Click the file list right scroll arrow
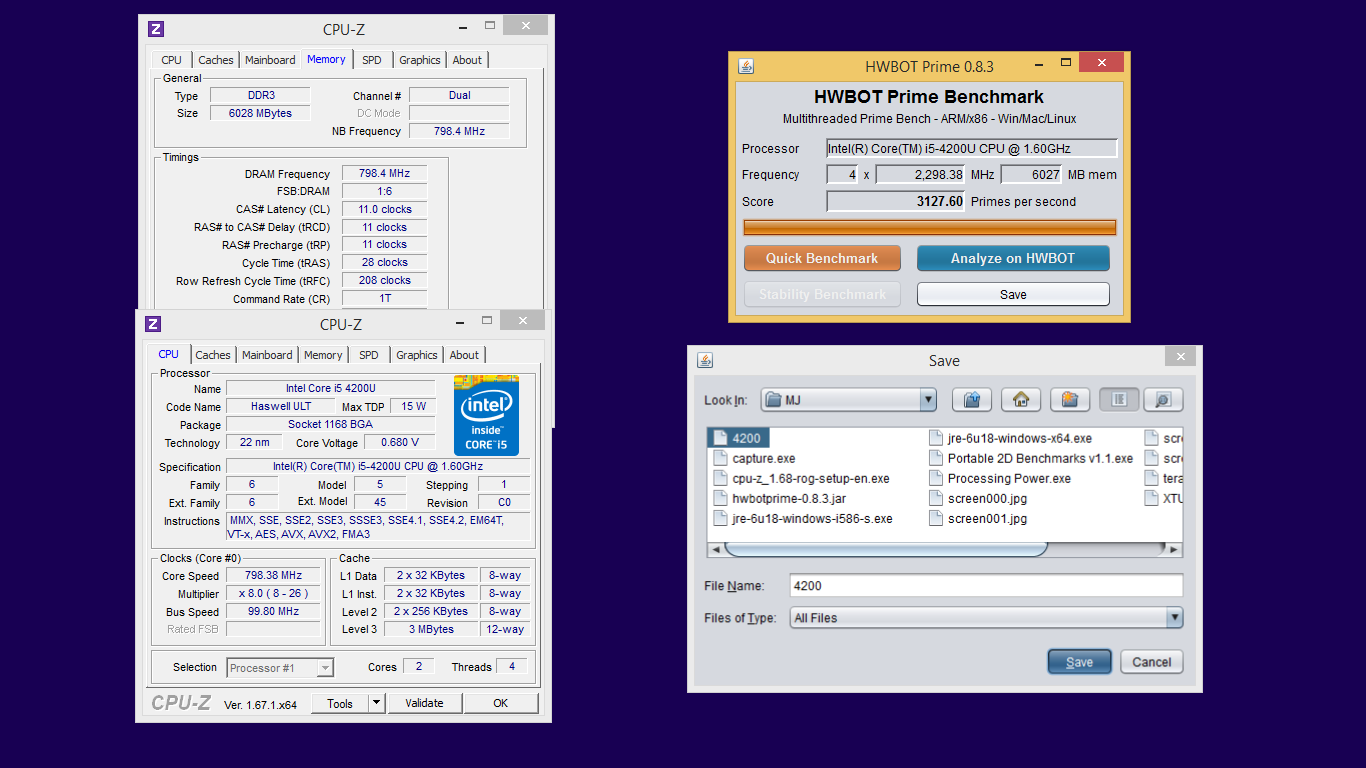This screenshot has height=768, width=1366. coord(1174,549)
